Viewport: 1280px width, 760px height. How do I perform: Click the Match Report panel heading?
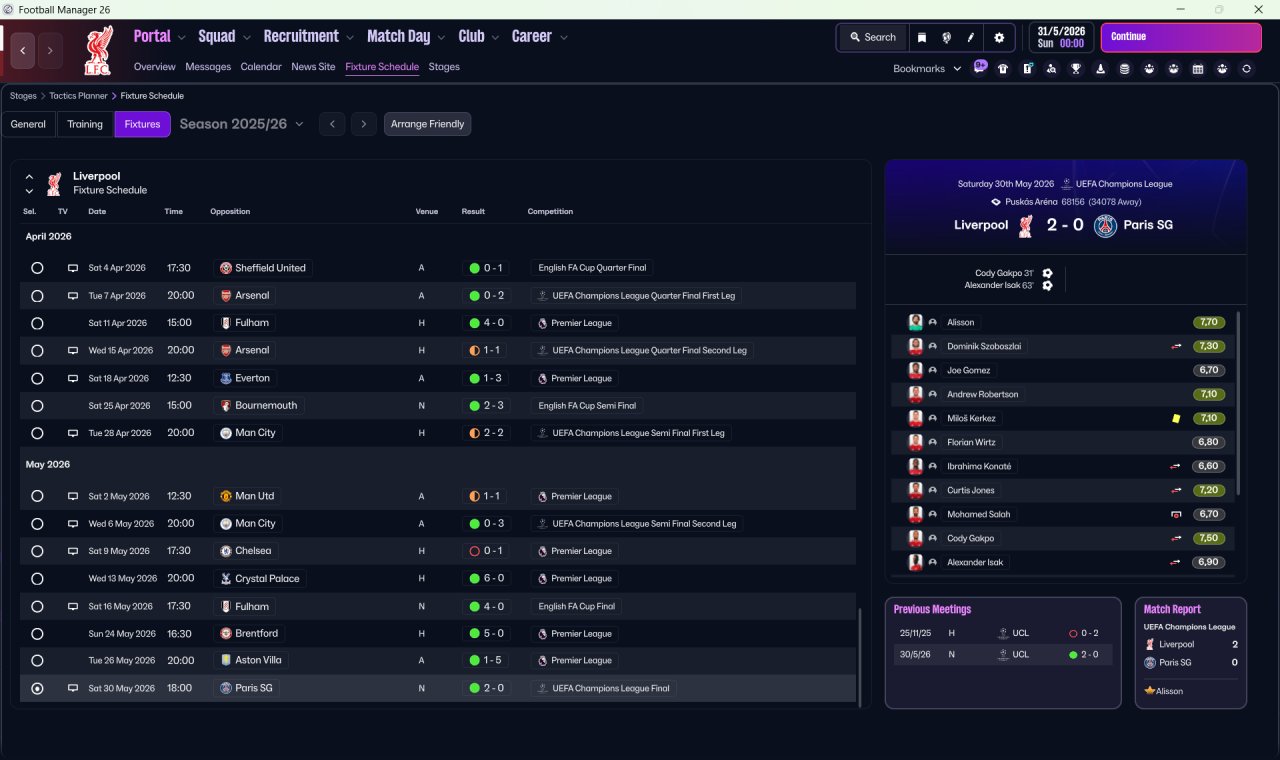pyautogui.click(x=1172, y=609)
